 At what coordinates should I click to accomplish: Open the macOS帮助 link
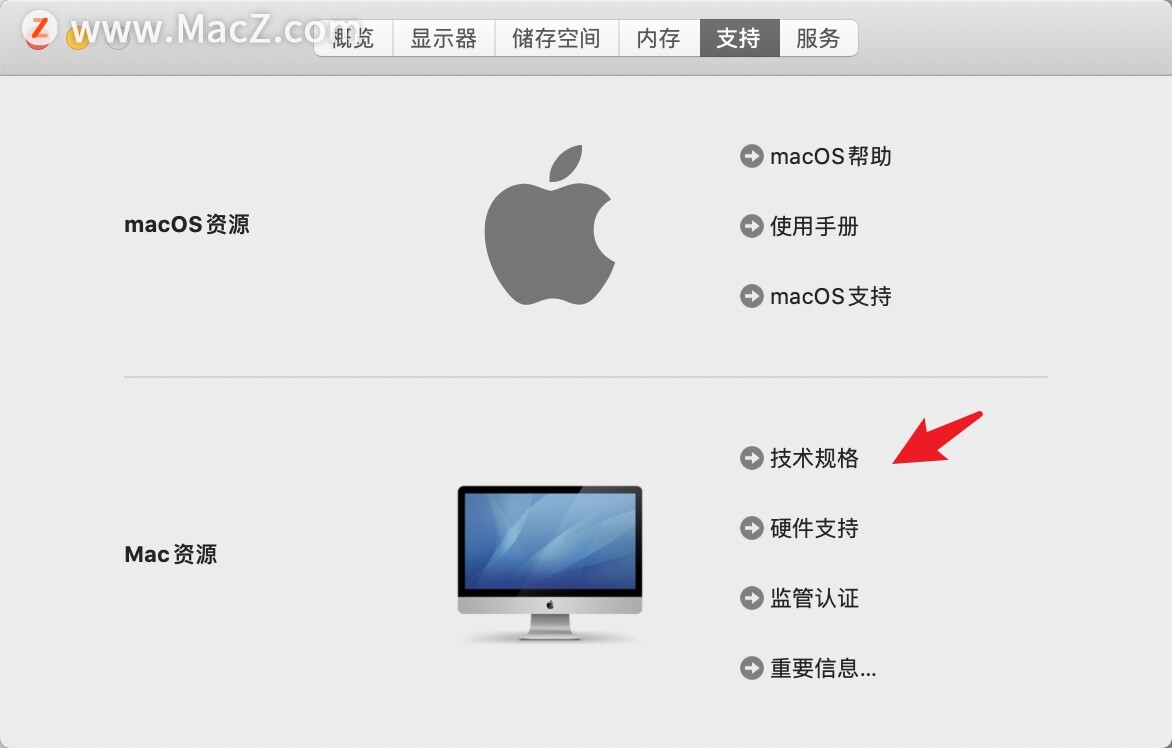point(830,156)
